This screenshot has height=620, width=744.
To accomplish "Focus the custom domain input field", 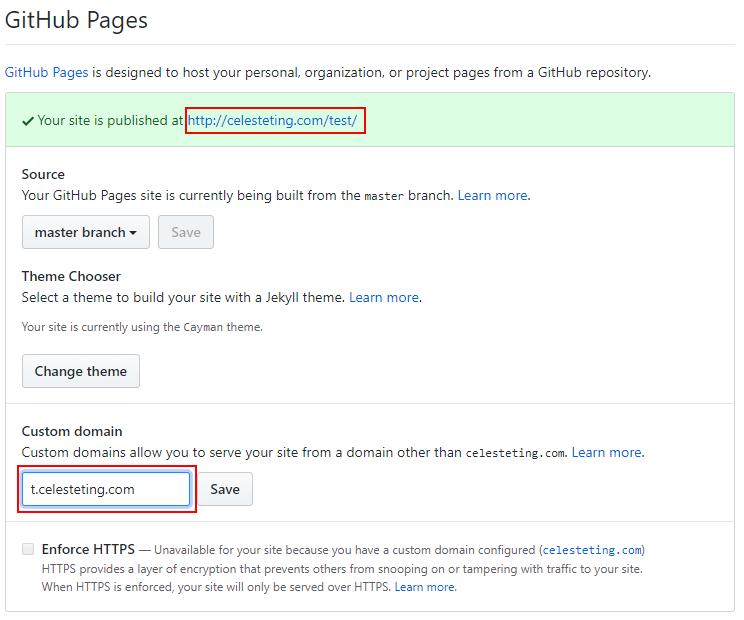I will pyautogui.click(x=106, y=489).
